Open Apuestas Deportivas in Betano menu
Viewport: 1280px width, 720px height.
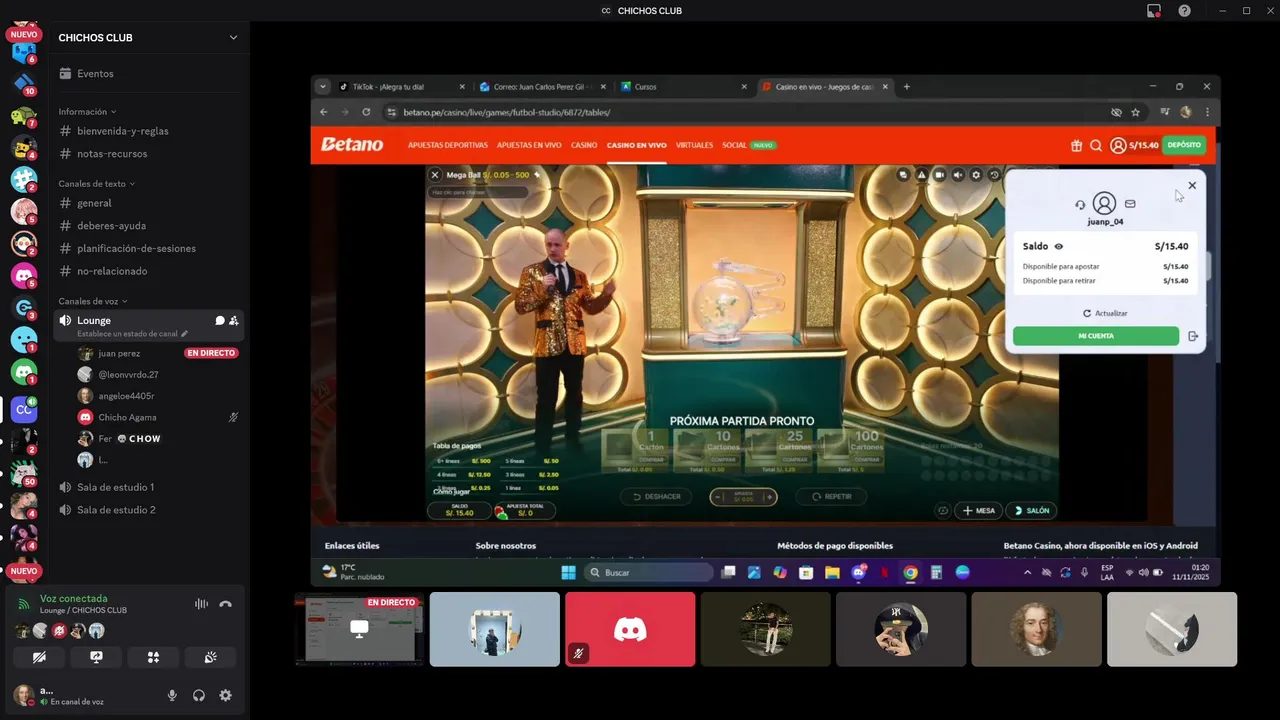coord(448,145)
